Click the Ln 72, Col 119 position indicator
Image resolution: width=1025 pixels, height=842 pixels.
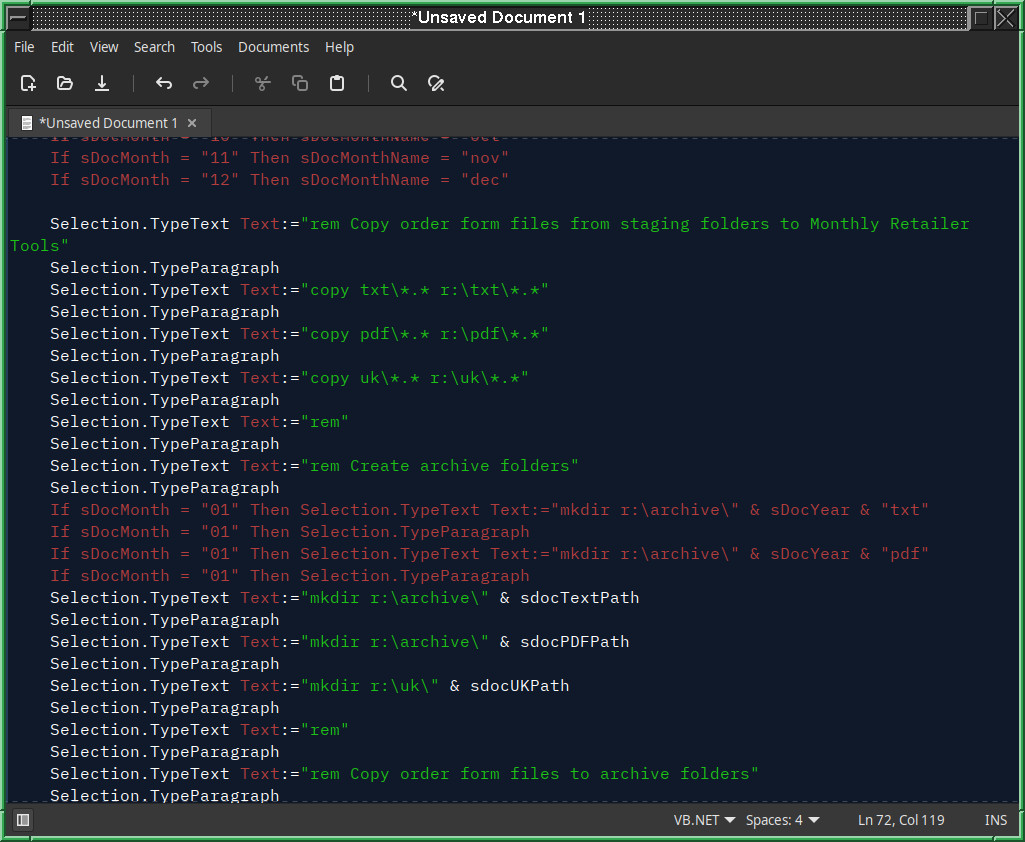coord(901,820)
